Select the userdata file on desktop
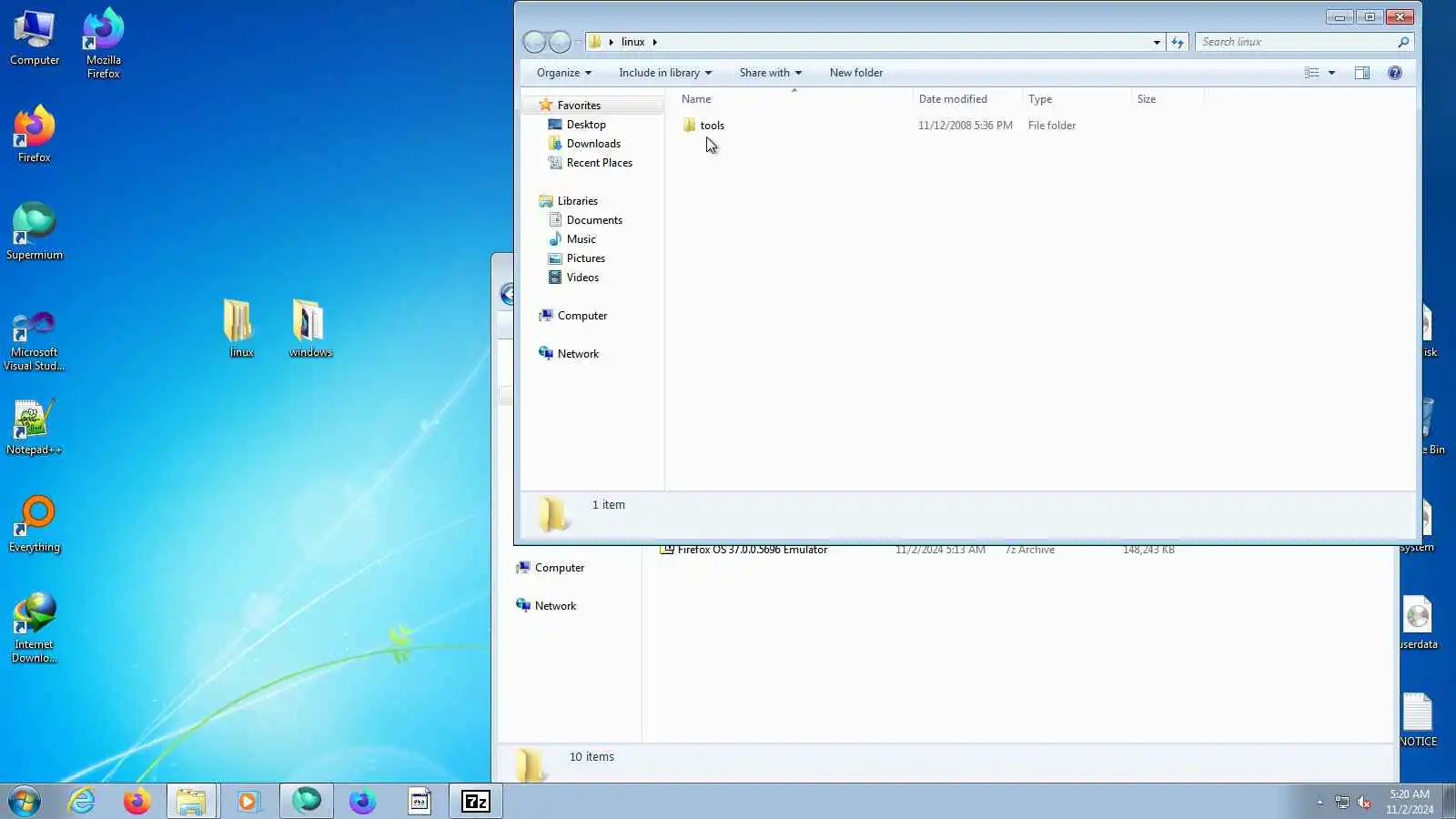 point(1418,622)
